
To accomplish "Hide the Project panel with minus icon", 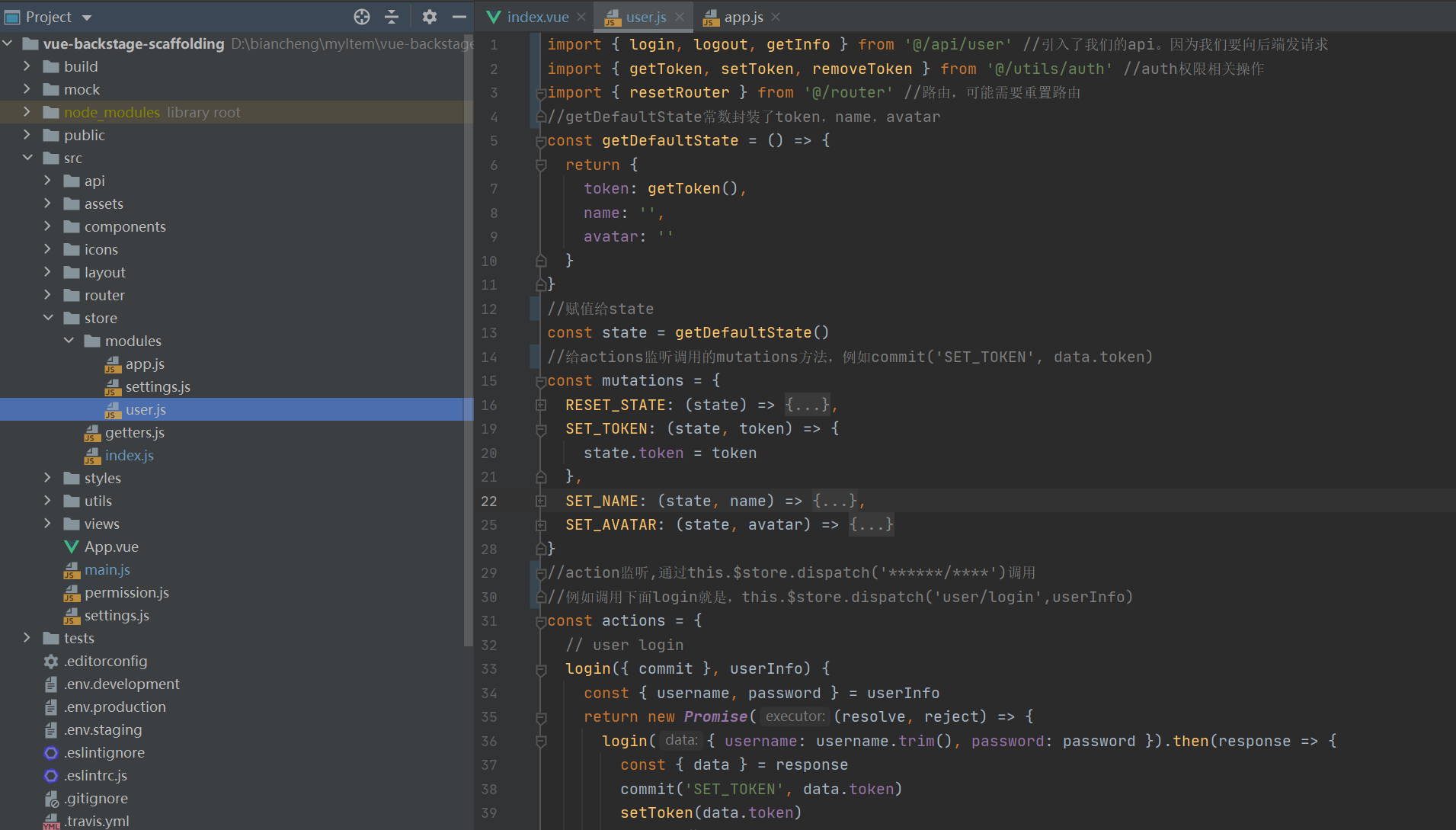I will click(459, 17).
